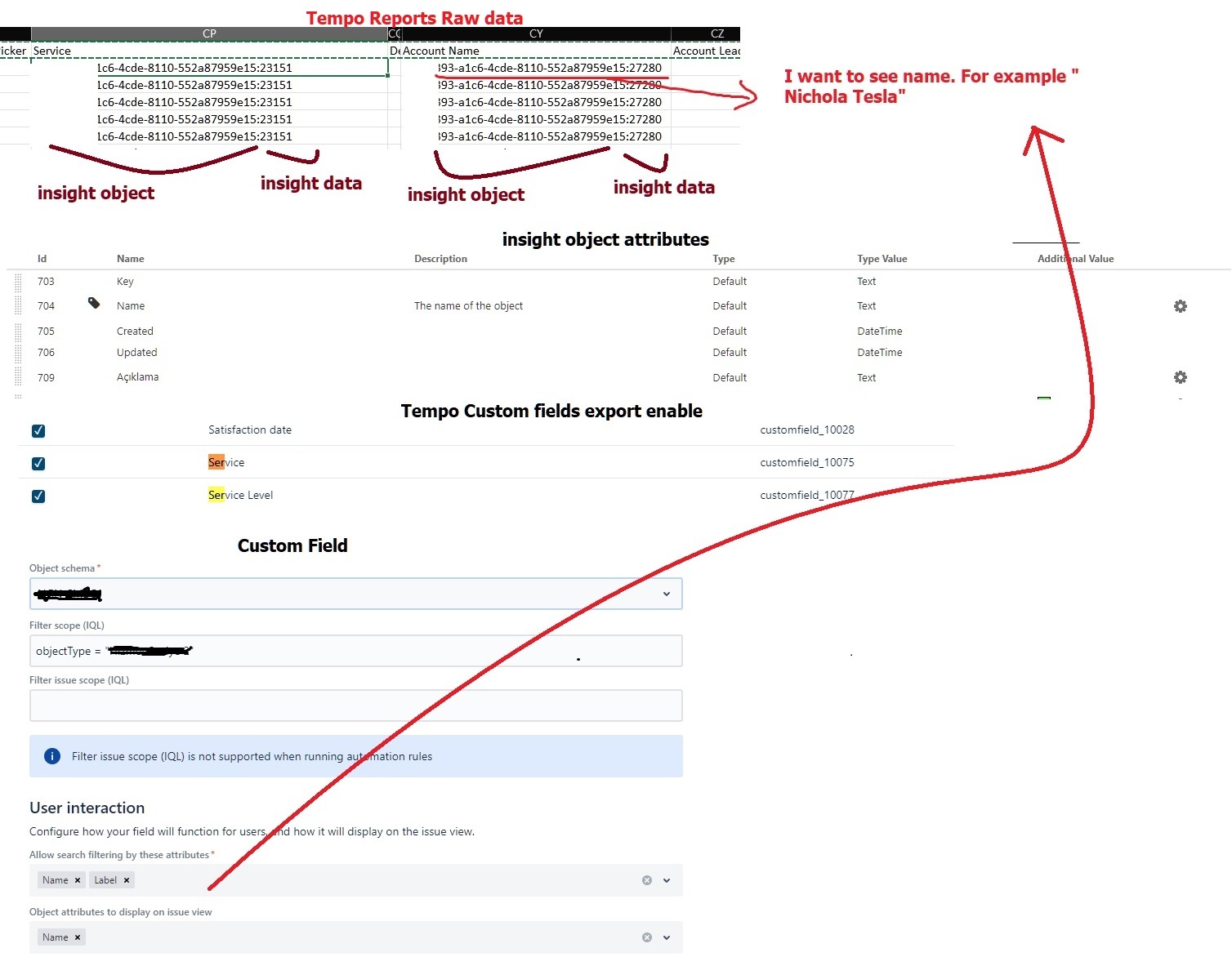
Task: Select the first cell under the Service column
Action: pyautogui.click(x=209, y=68)
